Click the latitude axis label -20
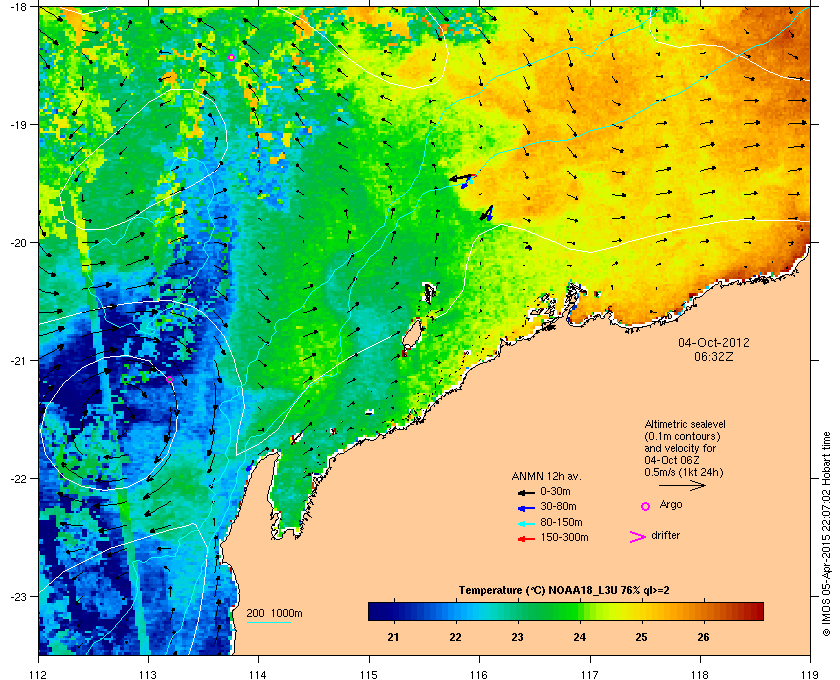 tap(21, 242)
